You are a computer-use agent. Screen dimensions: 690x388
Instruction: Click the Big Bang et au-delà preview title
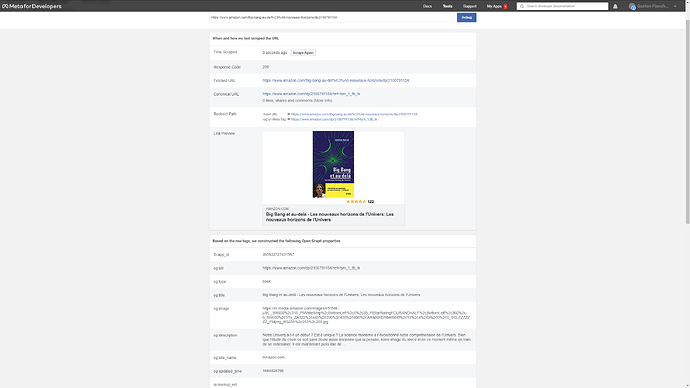pos(330,217)
